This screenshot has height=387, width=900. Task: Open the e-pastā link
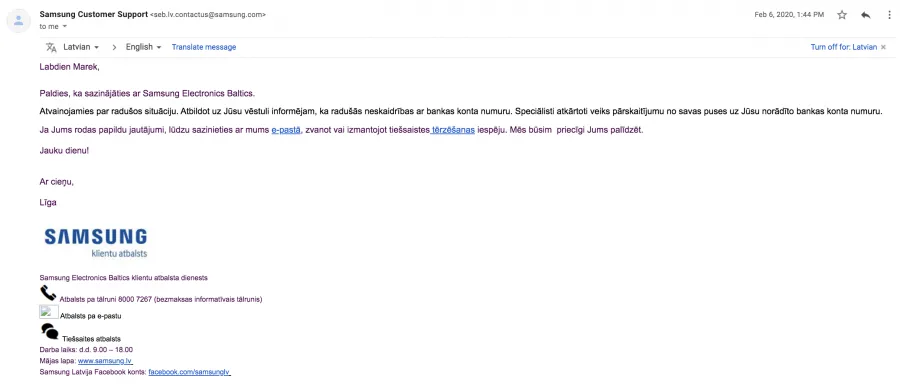[x=286, y=130]
